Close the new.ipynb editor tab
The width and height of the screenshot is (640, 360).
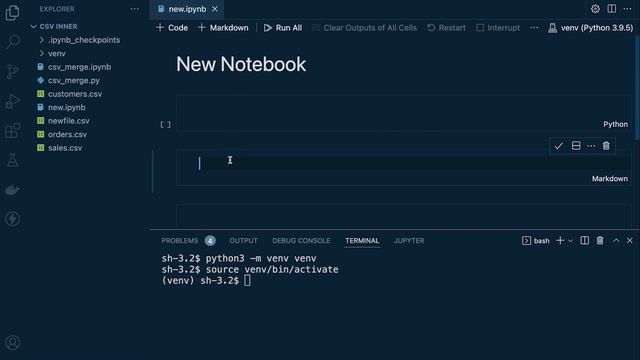coord(215,9)
